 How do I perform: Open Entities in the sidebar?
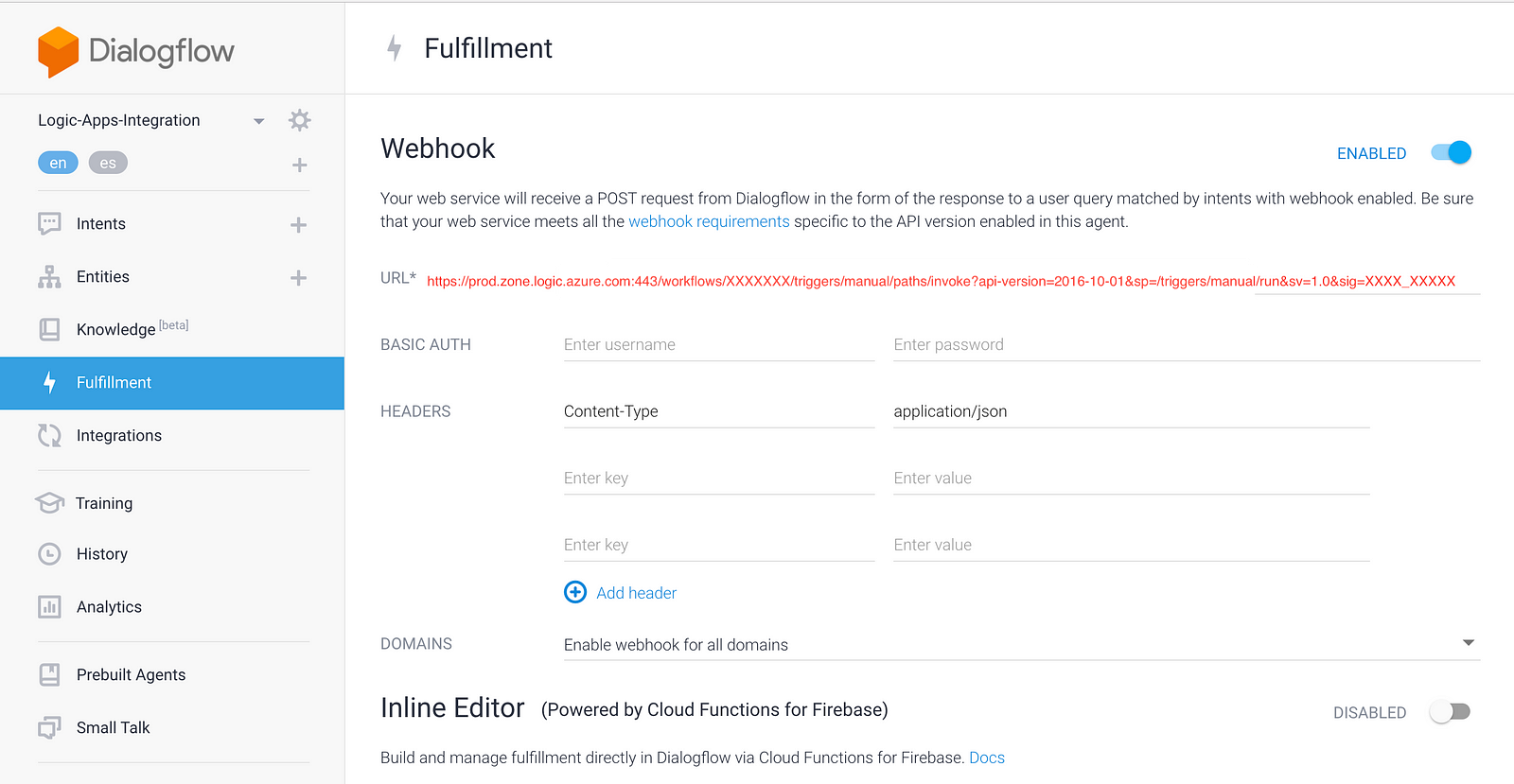pos(103,277)
